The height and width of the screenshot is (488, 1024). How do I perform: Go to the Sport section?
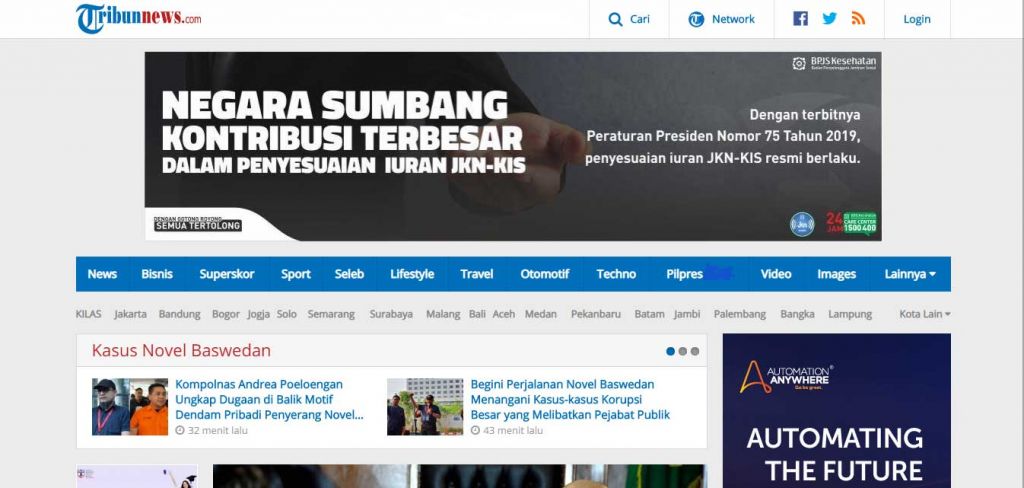click(296, 274)
